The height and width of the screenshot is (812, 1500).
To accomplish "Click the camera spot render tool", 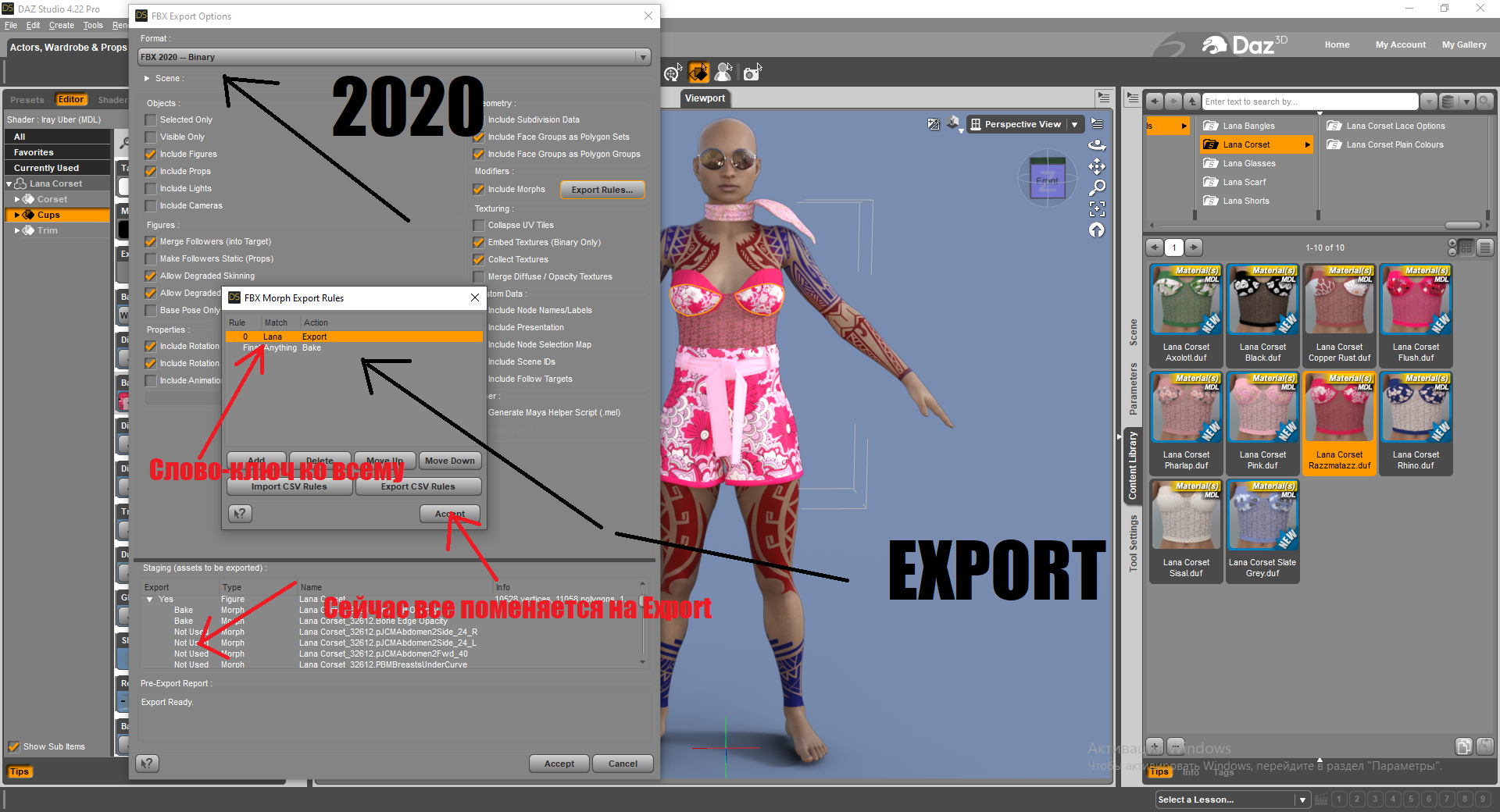I will click(752, 73).
